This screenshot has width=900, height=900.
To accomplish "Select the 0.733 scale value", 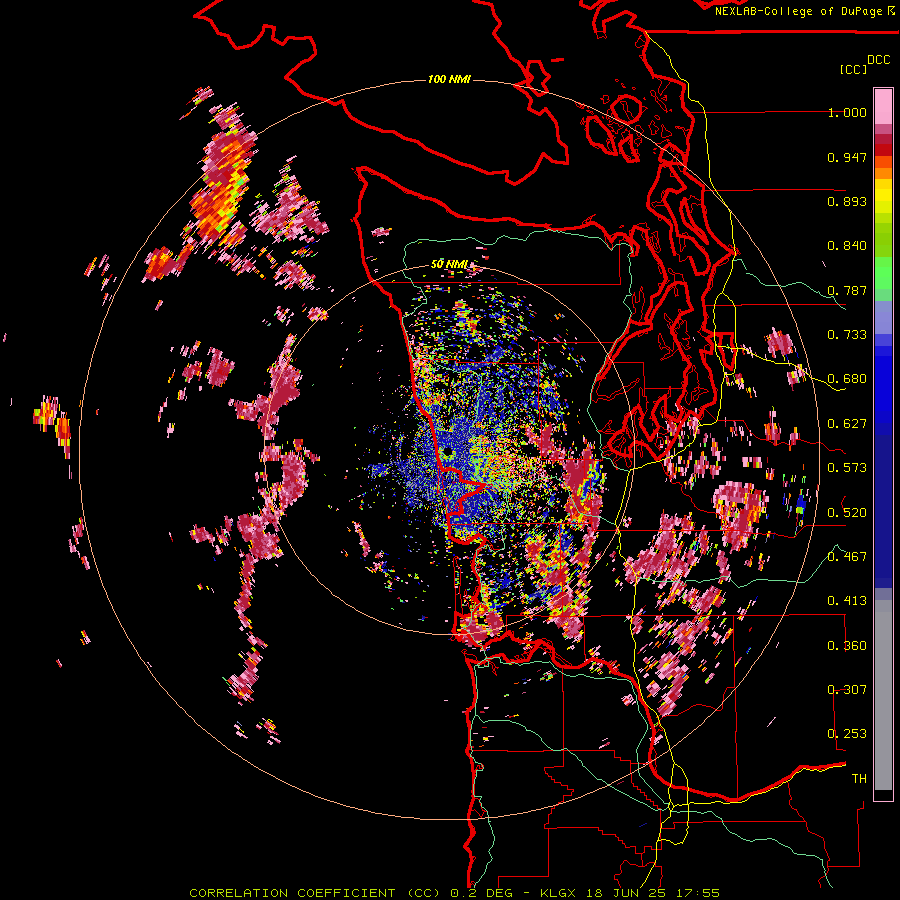I will pyautogui.click(x=847, y=335).
